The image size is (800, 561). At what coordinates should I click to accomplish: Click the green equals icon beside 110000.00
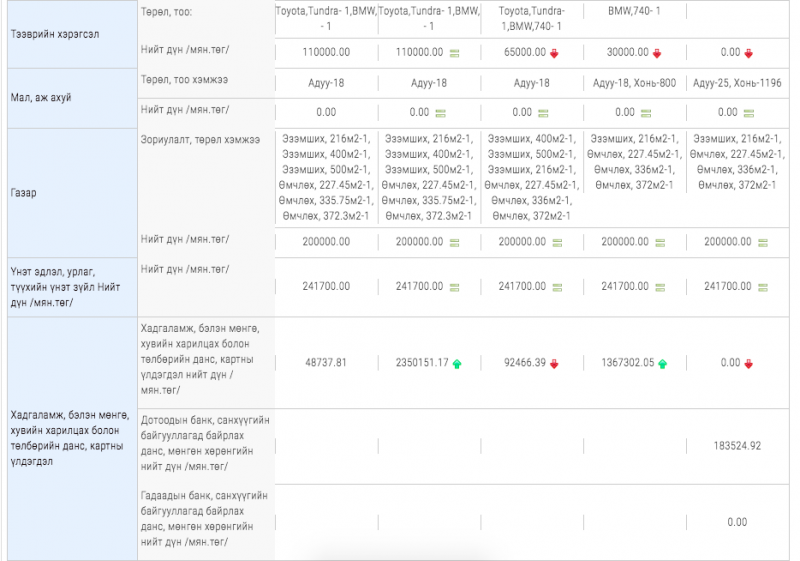click(x=454, y=53)
